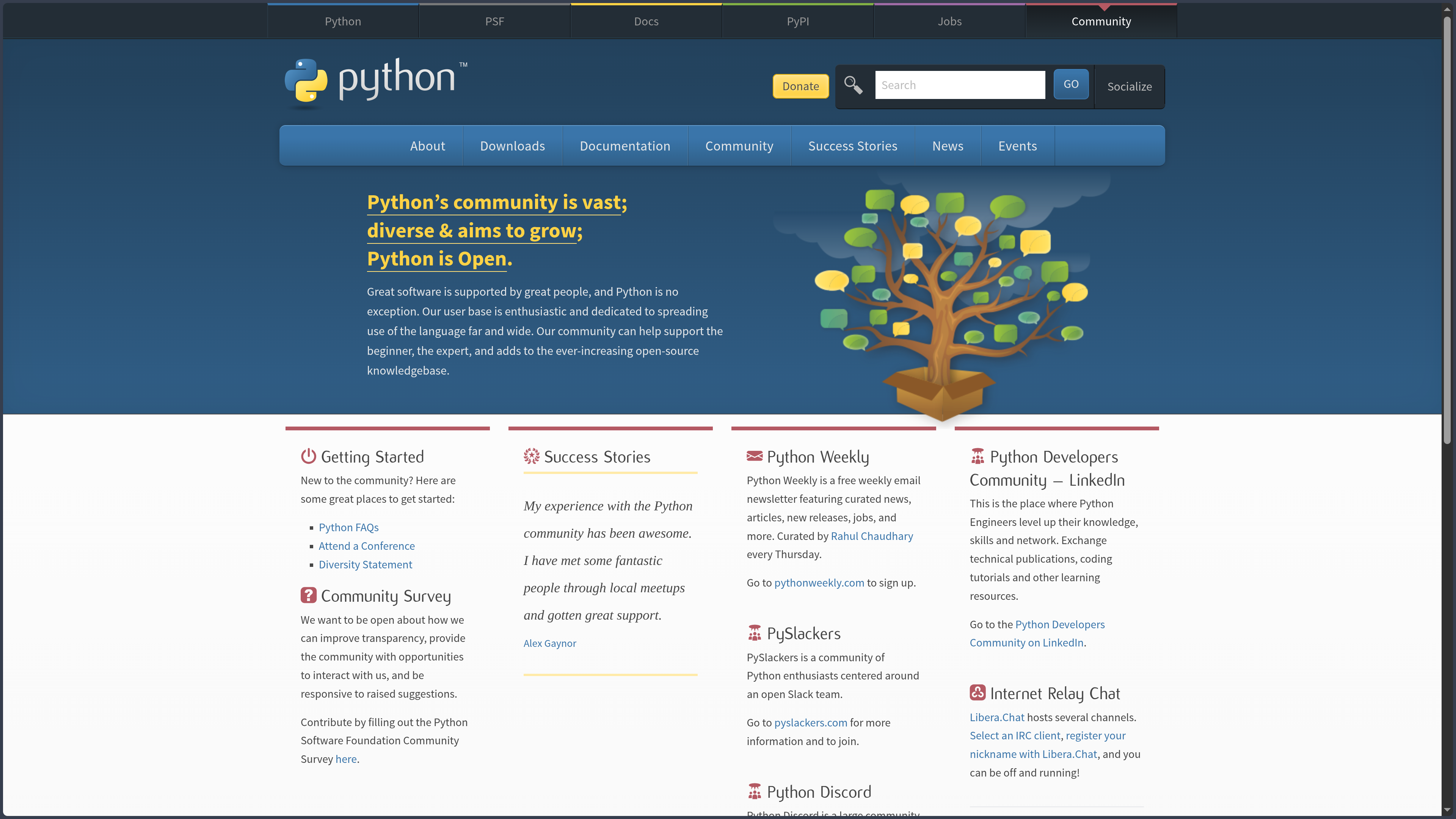
Task: Expand the Socialize menu
Action: click(1129, 86)
